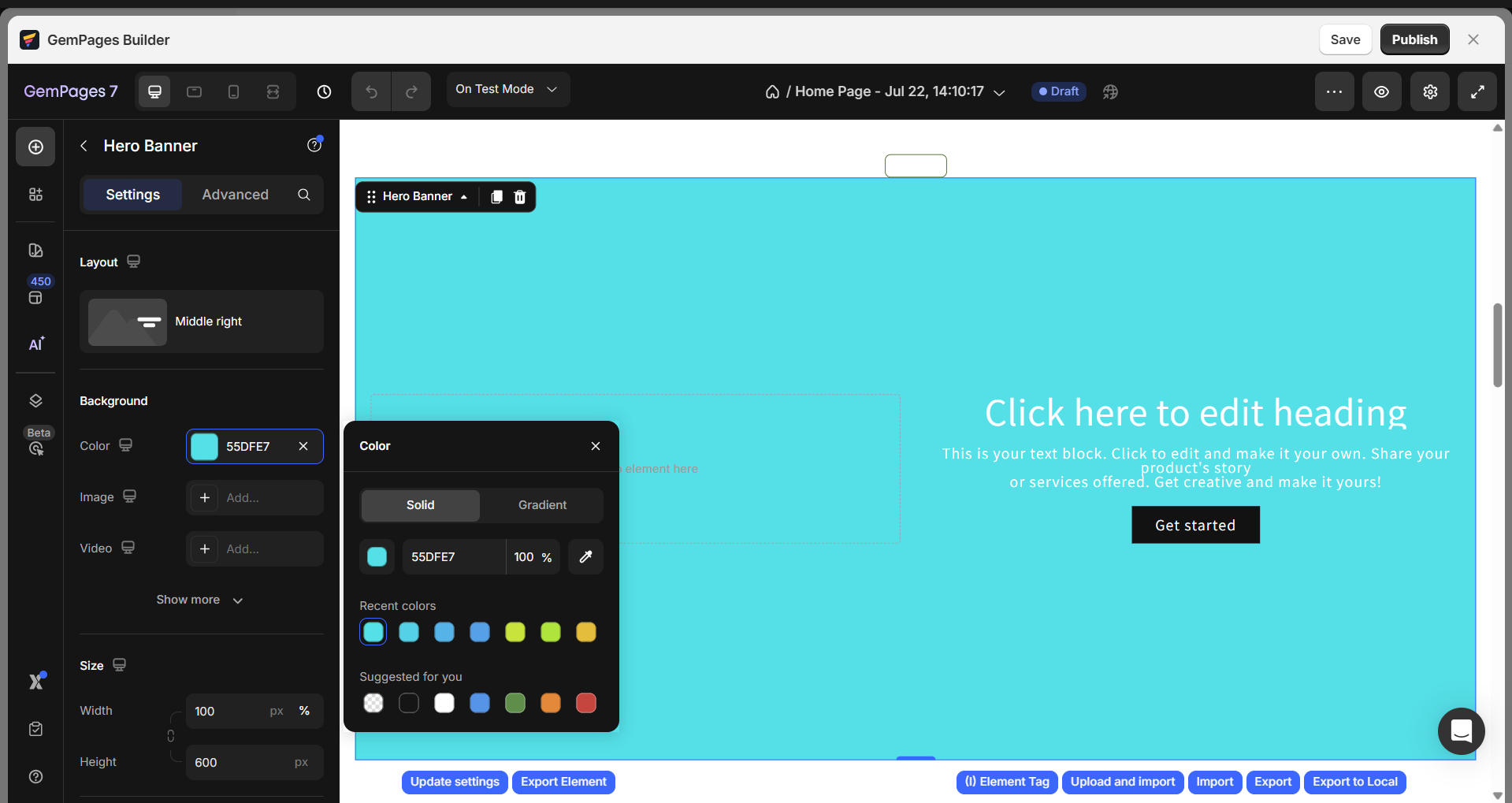Delete the Hero Banner element
Screen dimensions: 1512x803
(520, 196)
